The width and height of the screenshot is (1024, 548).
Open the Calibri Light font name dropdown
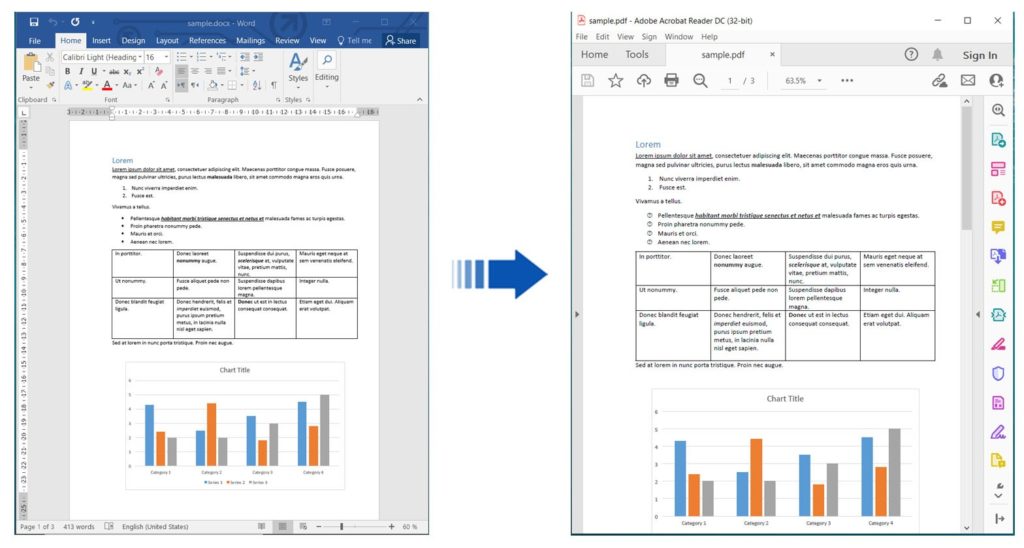click(101, 58)
